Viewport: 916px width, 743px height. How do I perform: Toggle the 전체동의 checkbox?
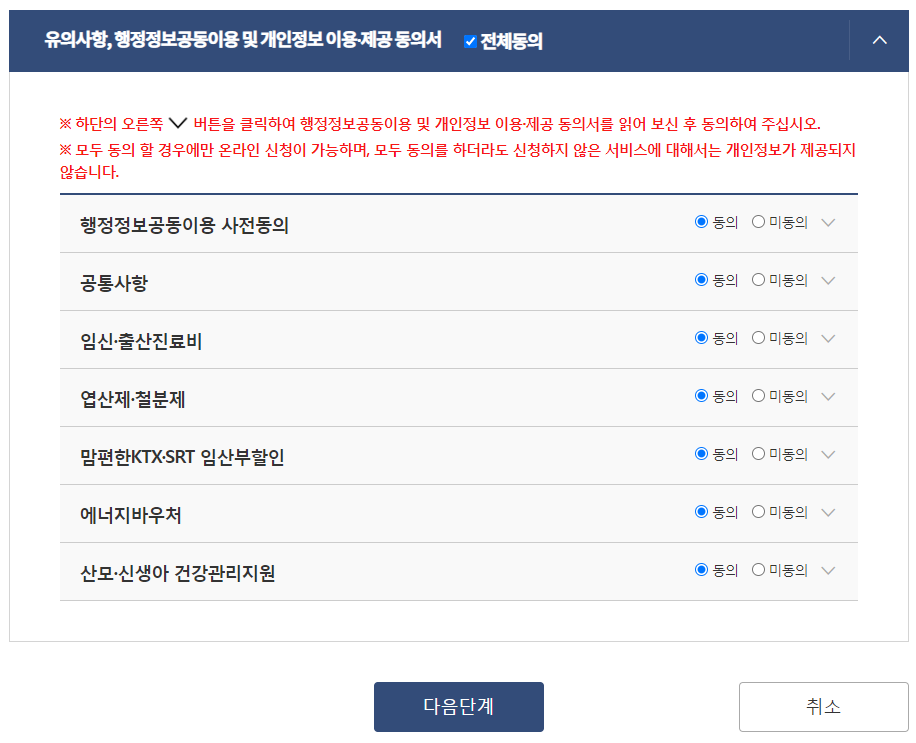(x=470, y=41)
